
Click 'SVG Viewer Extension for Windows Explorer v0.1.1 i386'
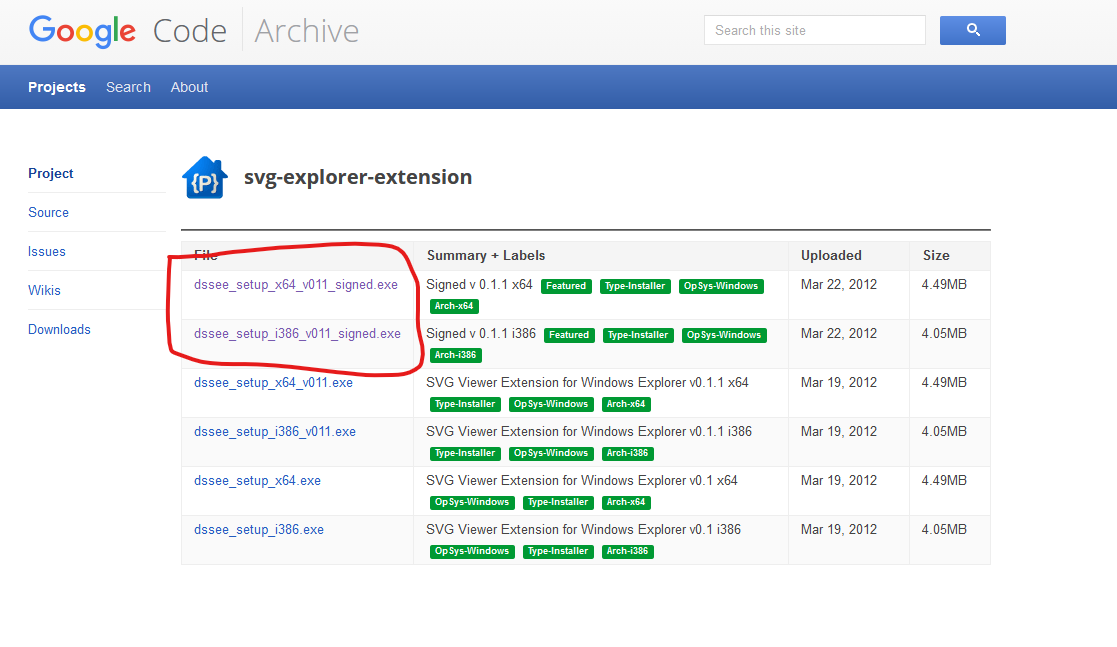(589, 432)
